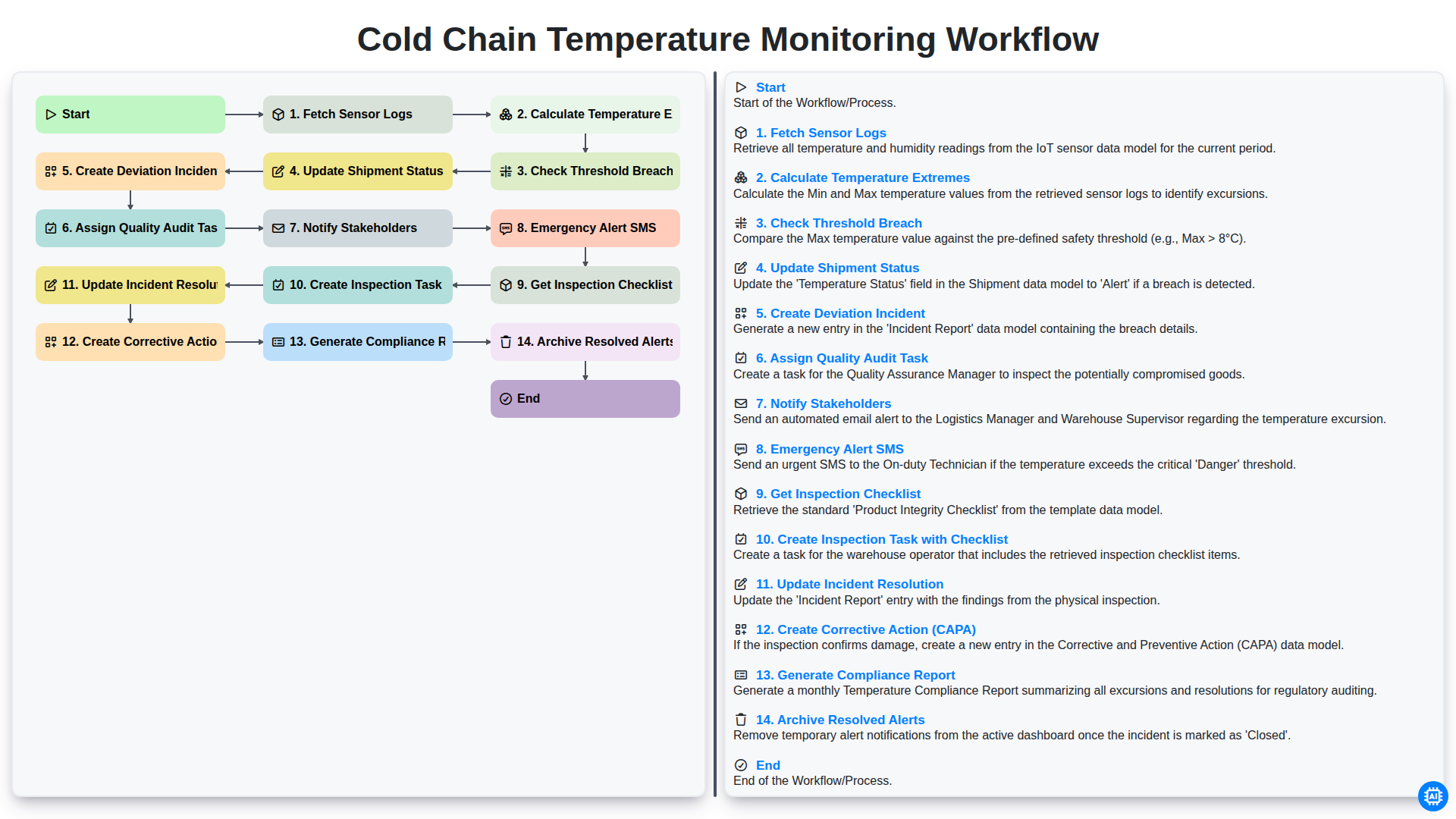Open the Create Corrective Action (CAPA) link
Image resolution: width=1456 pixels, height=819 pixels.
pos(865,629)
